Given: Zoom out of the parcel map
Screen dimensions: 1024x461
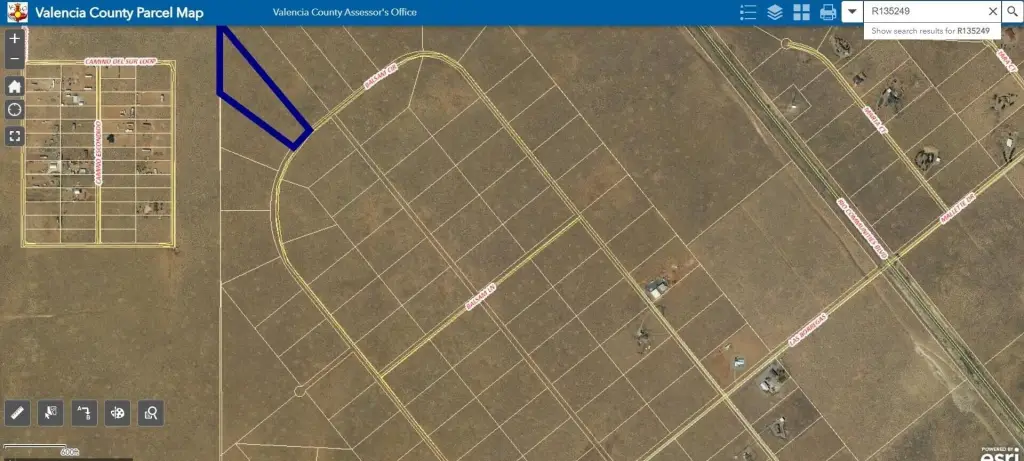Looking at the screenshot, I should [15, 60].
